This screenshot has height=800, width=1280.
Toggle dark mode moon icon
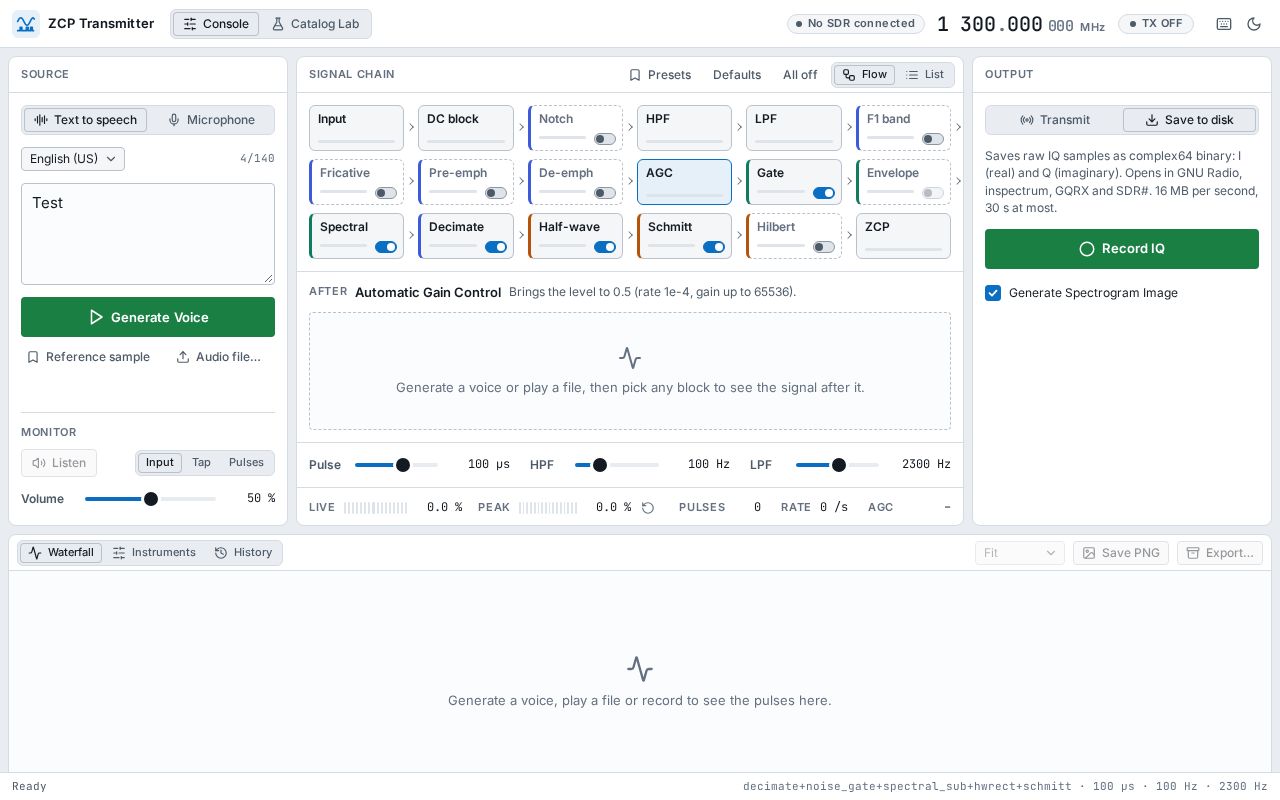[1254, 24]
